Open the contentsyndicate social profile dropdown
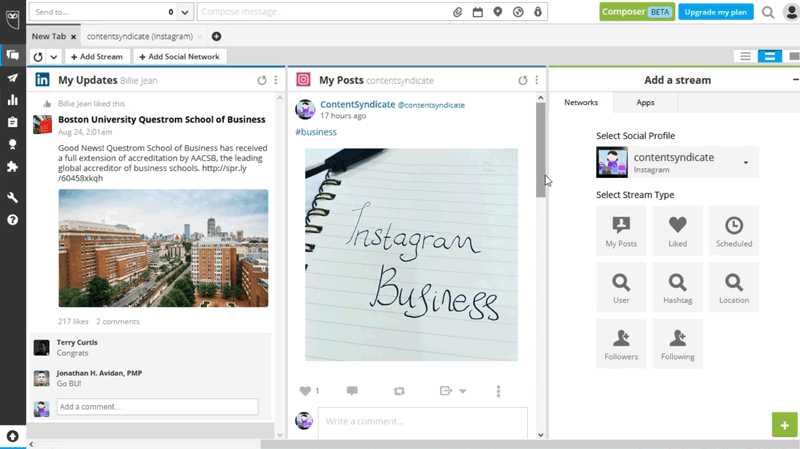 click(x=745, y=163)
